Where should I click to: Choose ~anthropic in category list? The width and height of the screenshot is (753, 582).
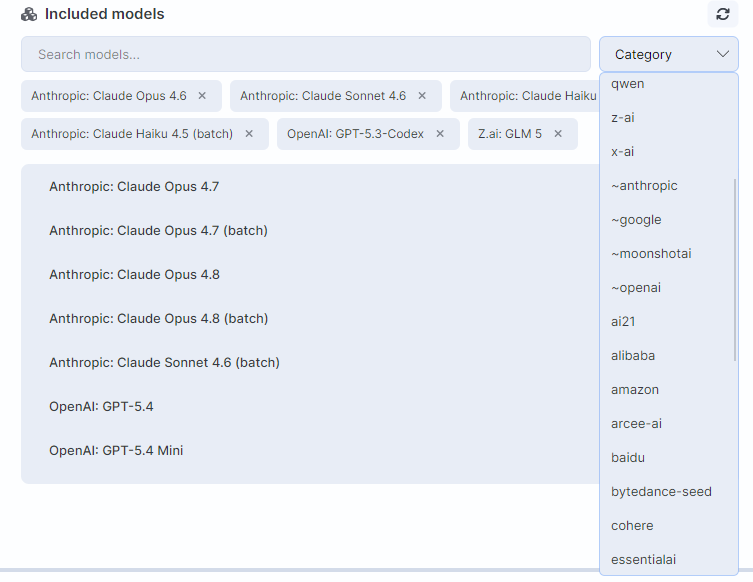tap(668, 186)
